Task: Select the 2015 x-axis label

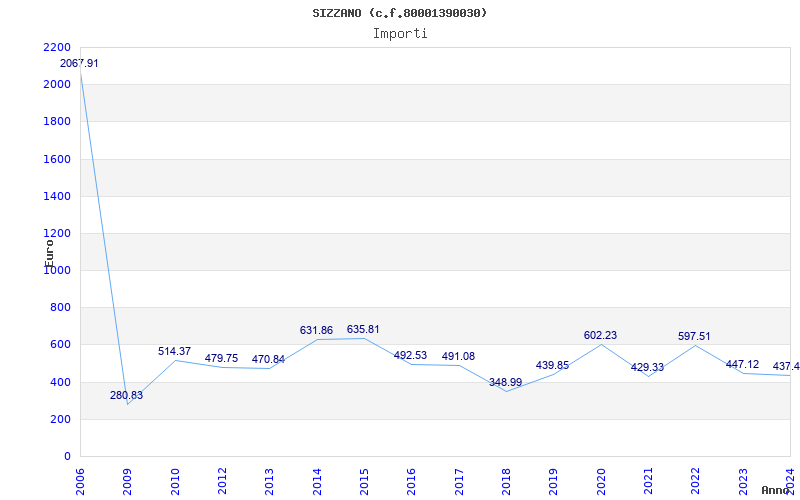Action: click(364, 482)
